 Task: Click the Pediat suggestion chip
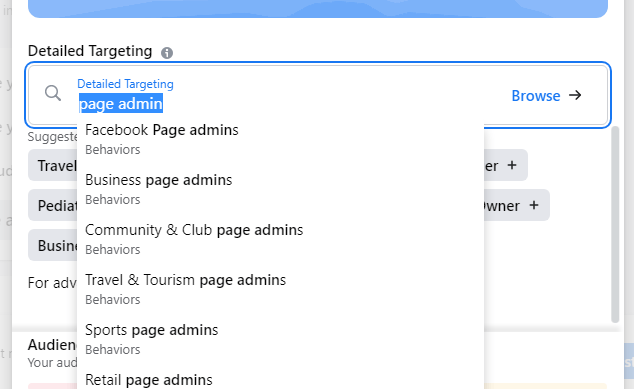(53, 205)
